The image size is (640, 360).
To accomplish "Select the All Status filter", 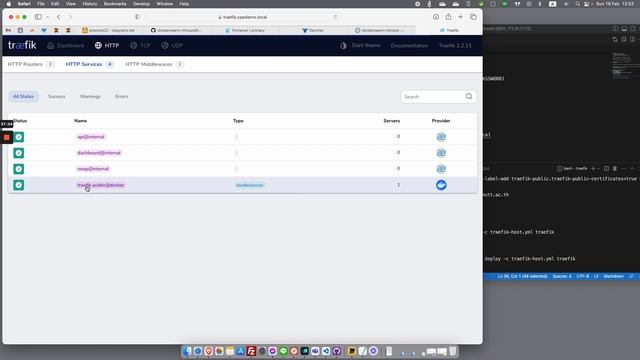I will [23, 96].
